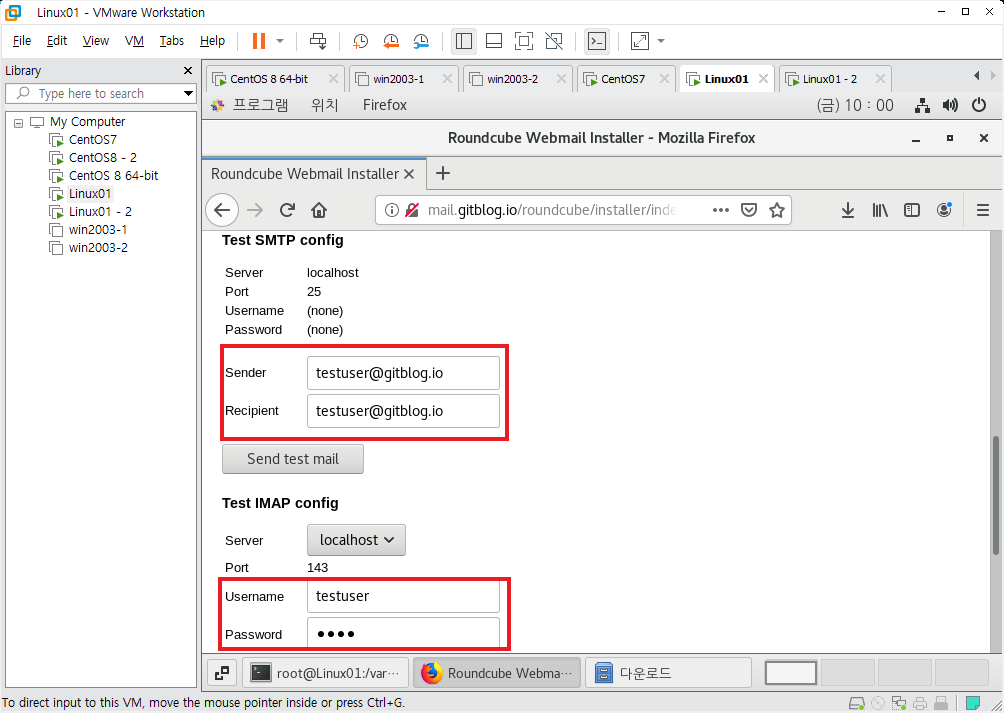This screenshot has width=1004, height=713.
Task: Switch to the win2003-2 VM tab
Action: 512,79
